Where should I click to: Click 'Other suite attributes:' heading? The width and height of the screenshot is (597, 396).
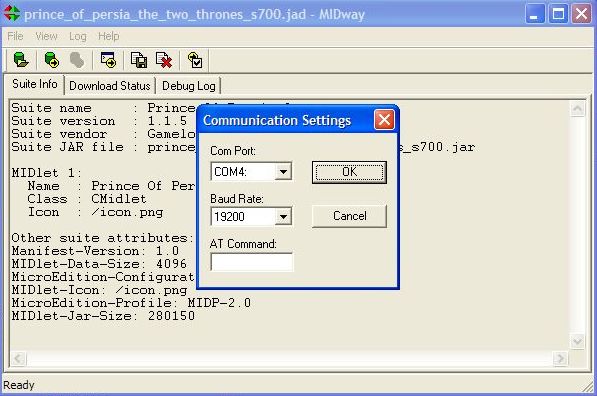coord(102,238)
